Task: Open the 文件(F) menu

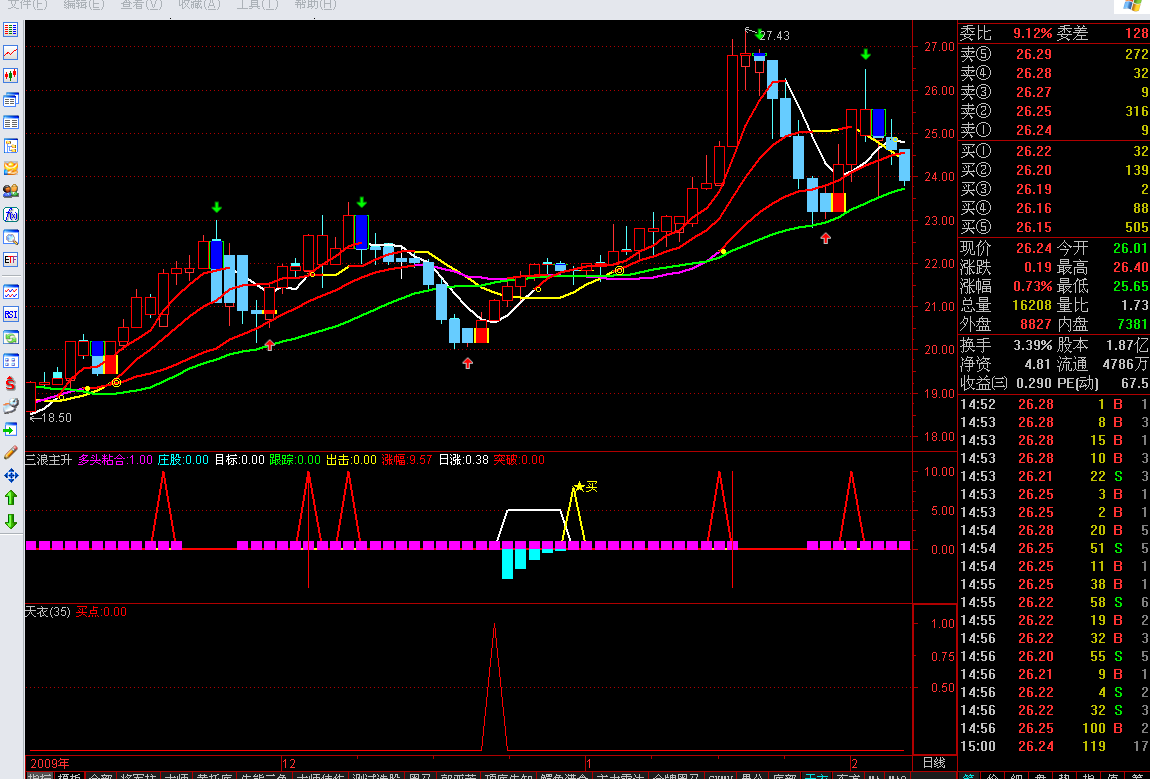Action: pyautogui.click(x=27, y=4)
